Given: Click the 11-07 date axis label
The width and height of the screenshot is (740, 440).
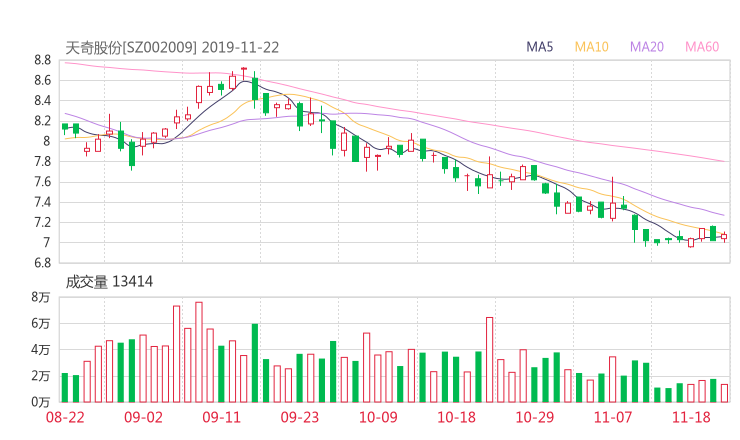Looking at the screenshot, I should [613, 417].
